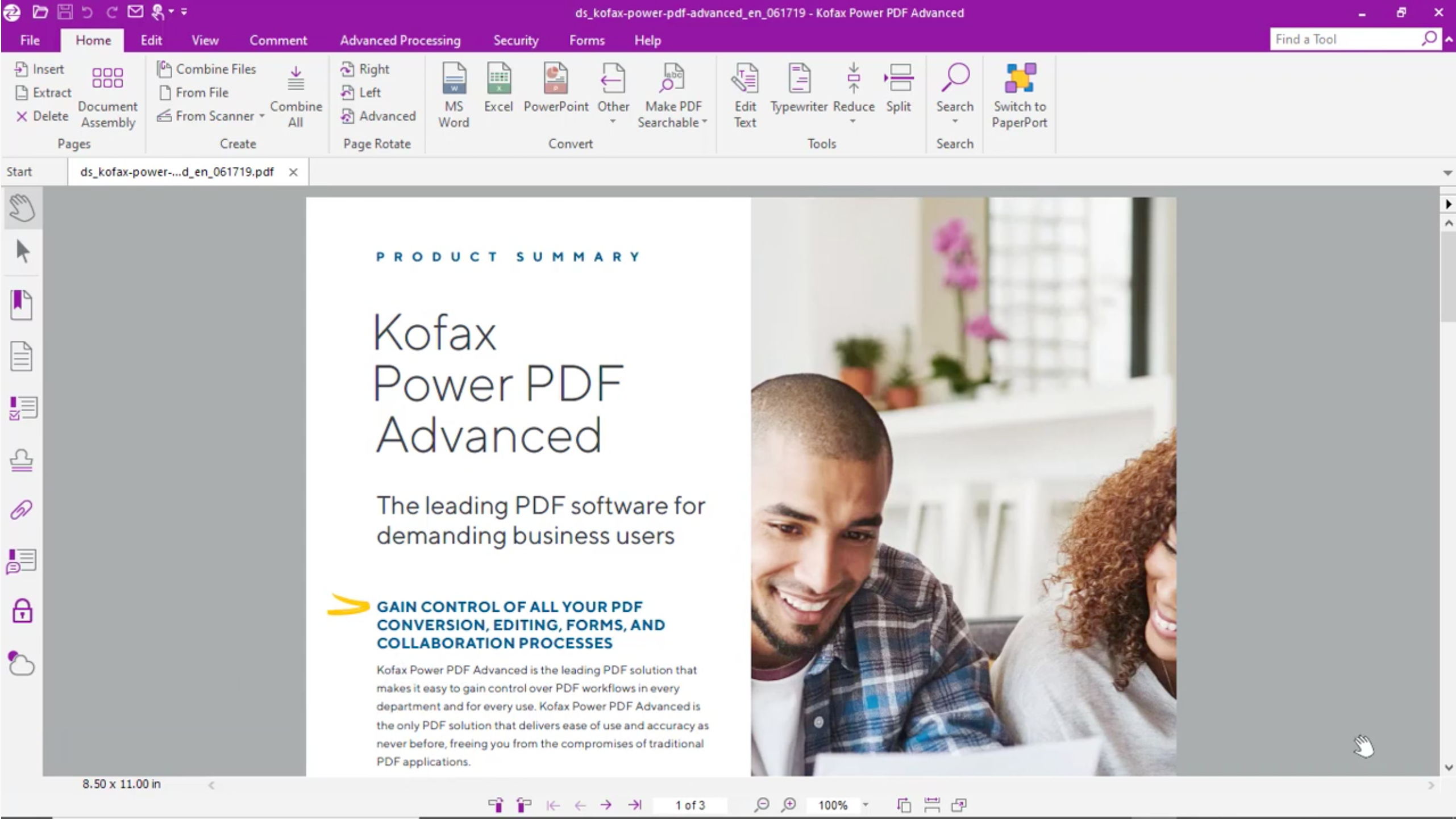1456x819 pixels.
Task: Expand the Other convert options
Action: tap(613, 122)
